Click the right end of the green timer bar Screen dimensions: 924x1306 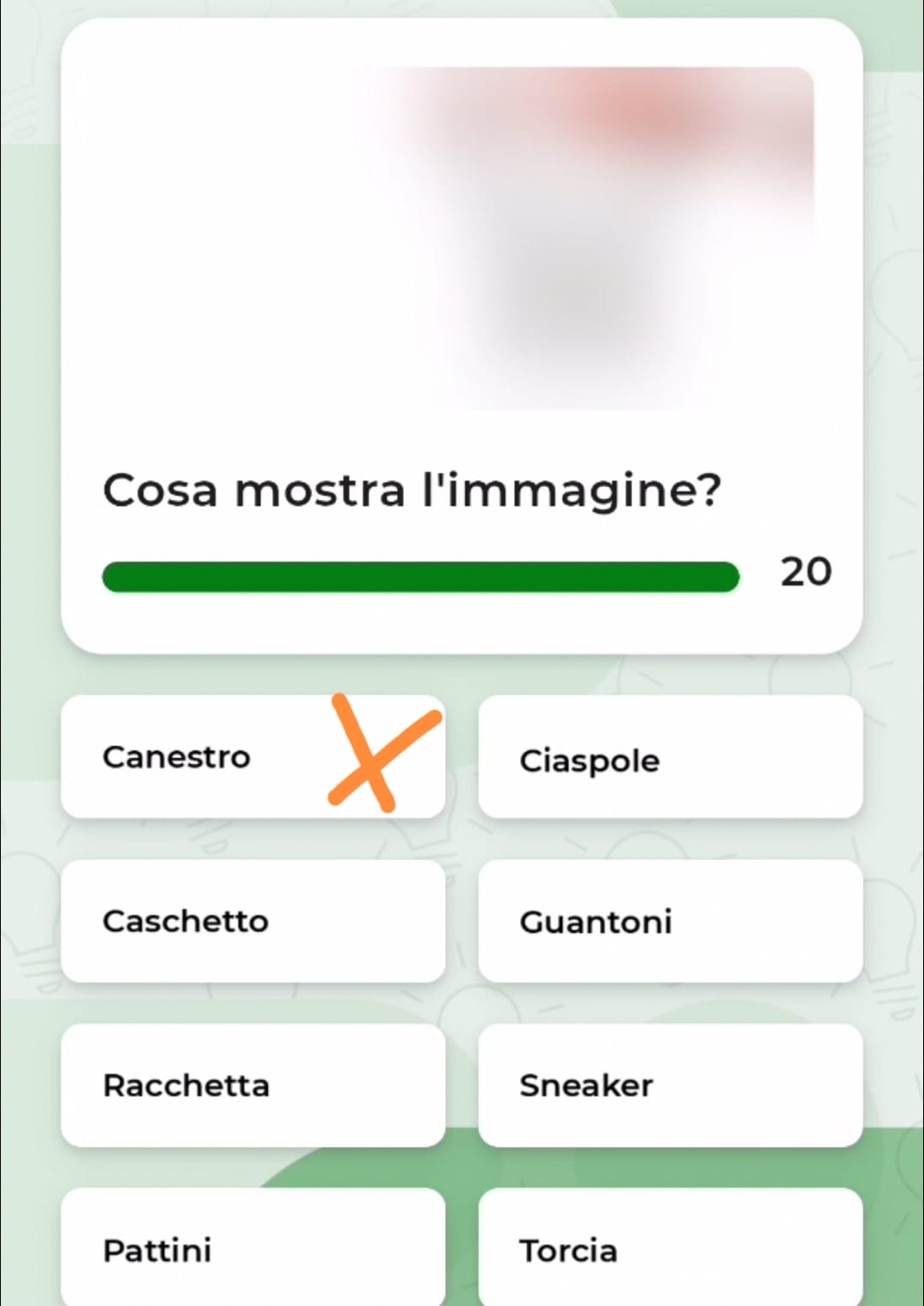pyautogui.click(x=727, y=577)
